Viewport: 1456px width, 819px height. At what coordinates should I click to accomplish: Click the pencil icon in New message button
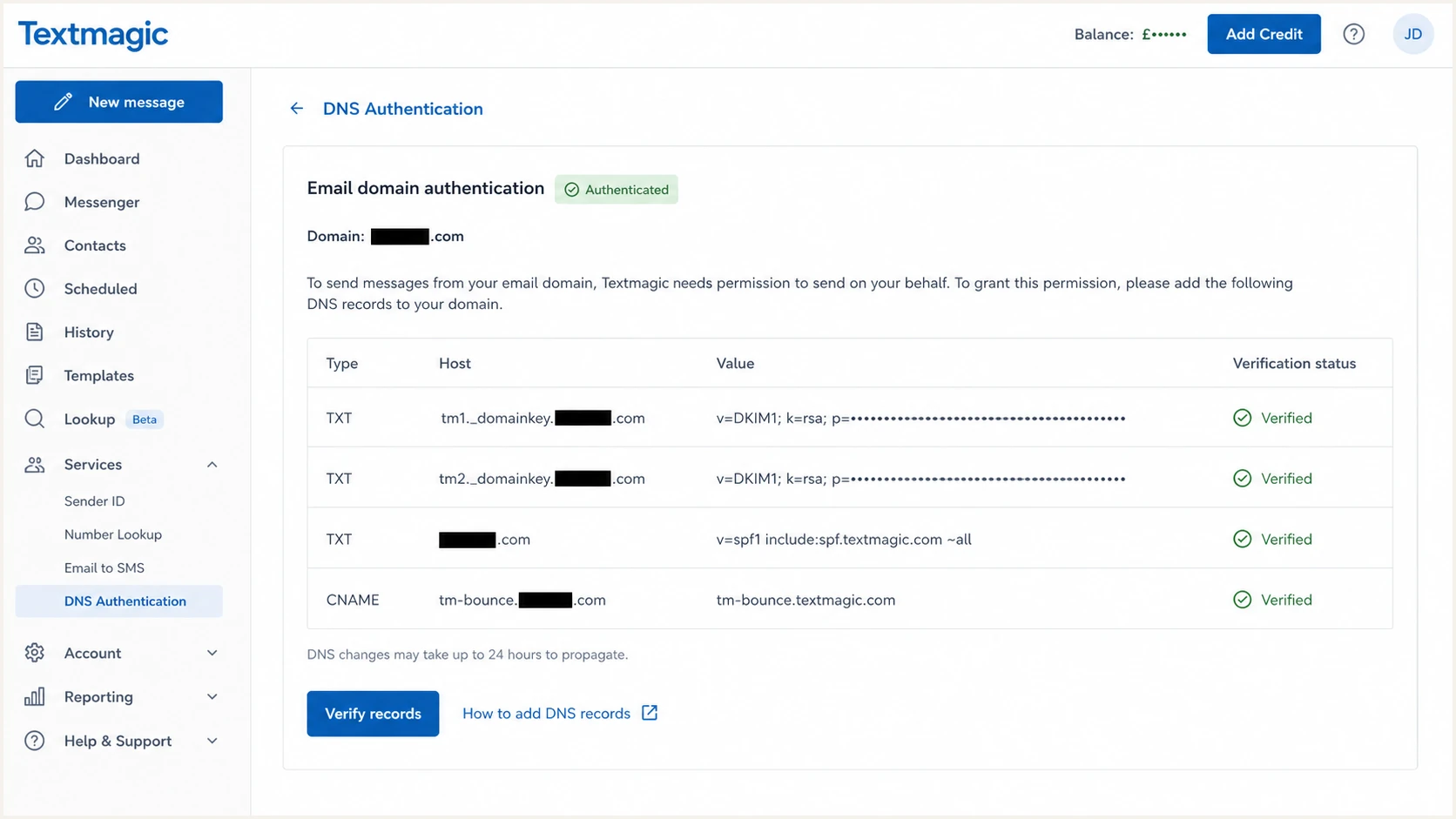[63, 102]
